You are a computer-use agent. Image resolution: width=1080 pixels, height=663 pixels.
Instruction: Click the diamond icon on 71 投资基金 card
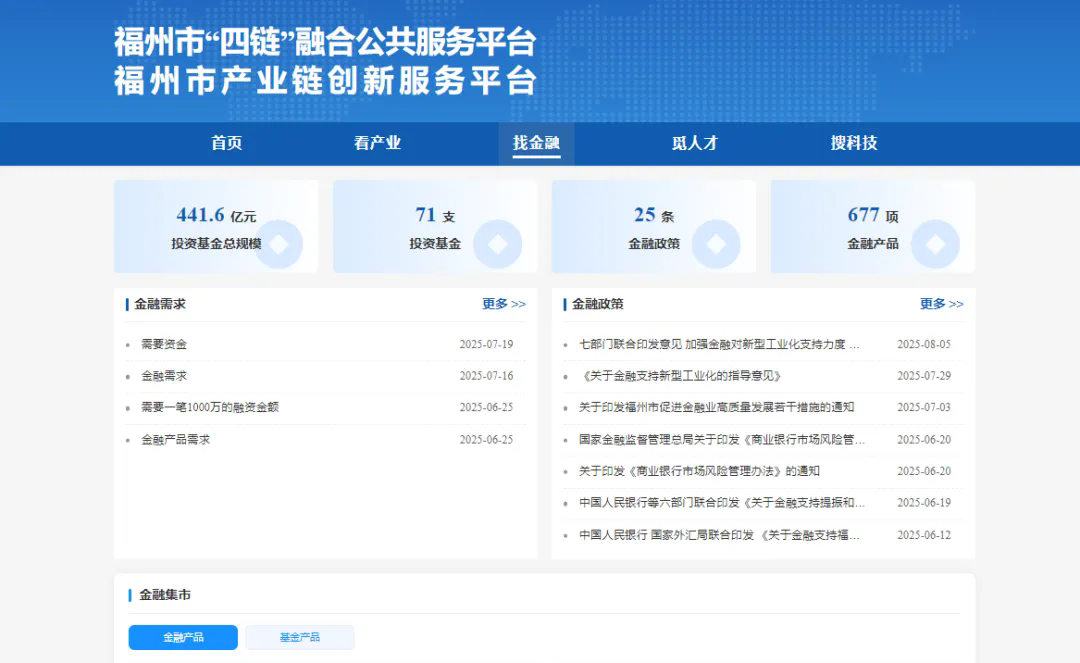coord(497,244)
